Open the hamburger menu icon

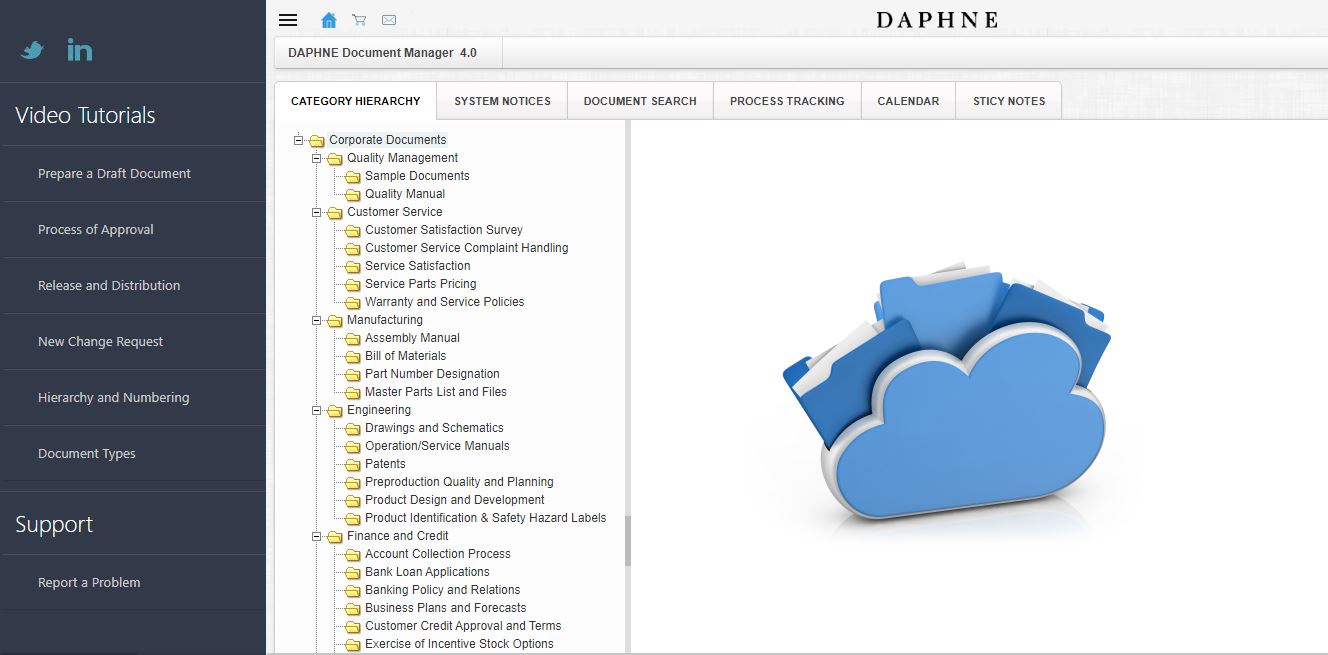click(288, 20)
